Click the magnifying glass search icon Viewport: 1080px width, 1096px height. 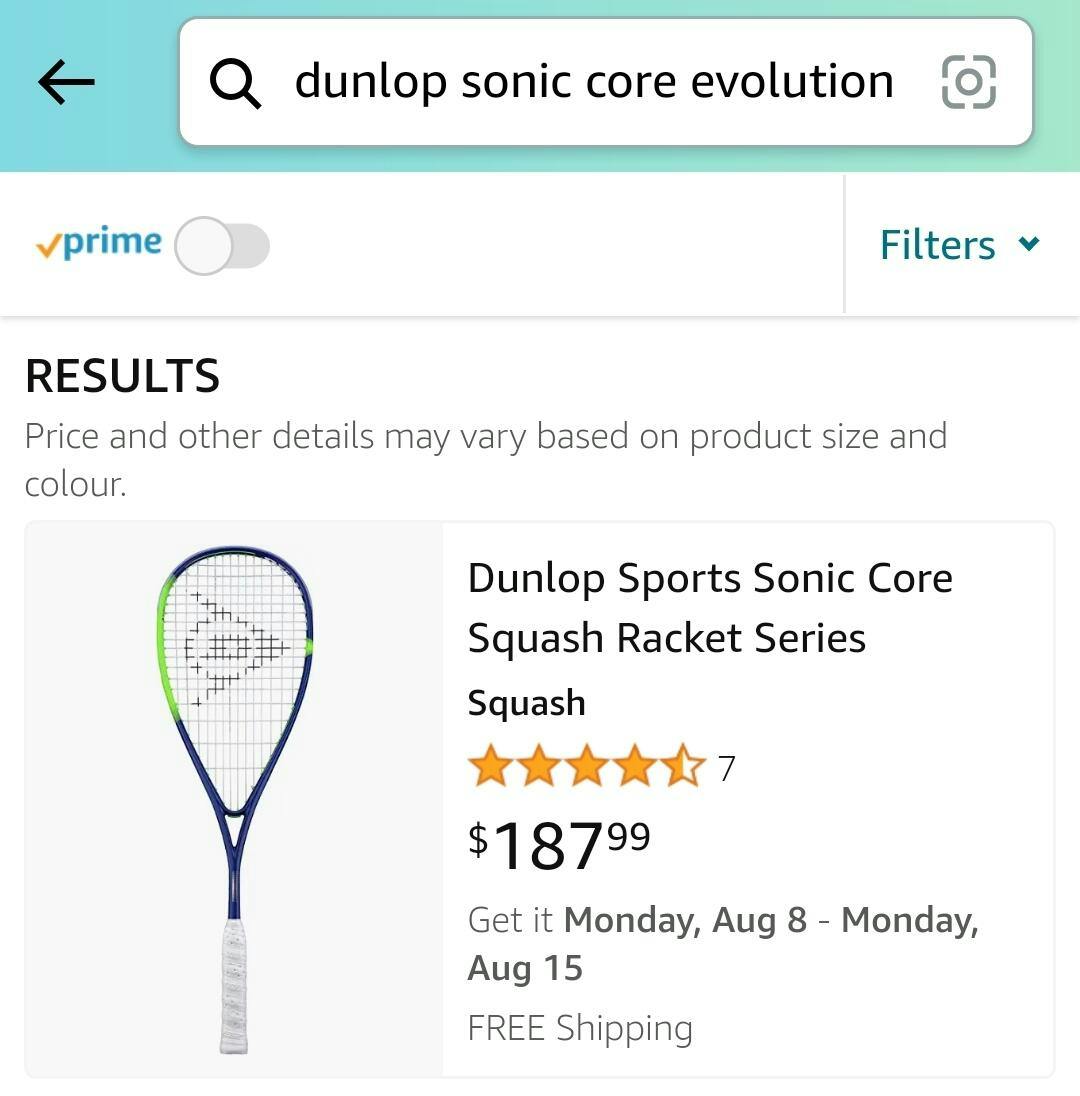pos(235,82)
